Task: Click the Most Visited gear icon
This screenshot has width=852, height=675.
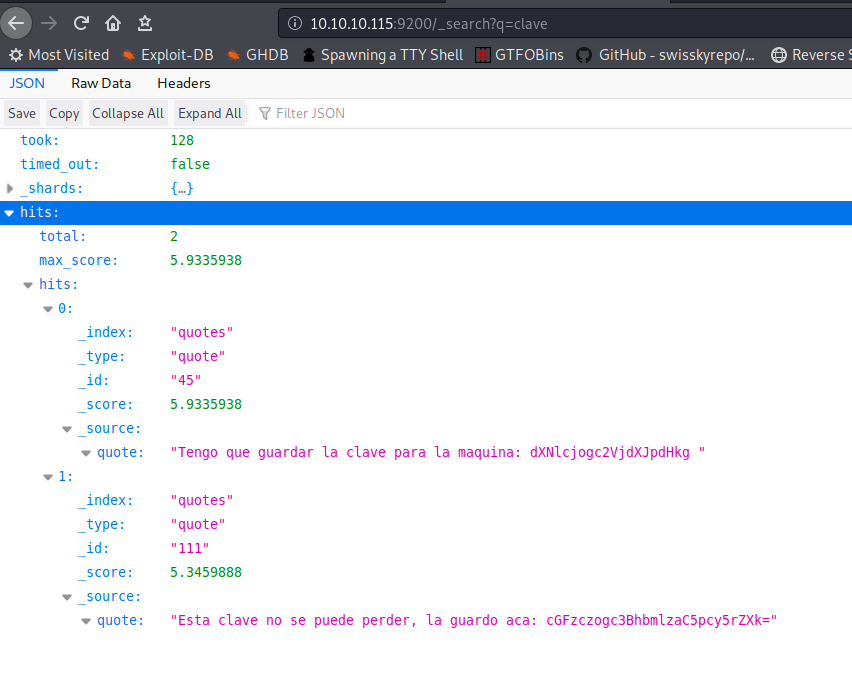Action: coord(16,55)
